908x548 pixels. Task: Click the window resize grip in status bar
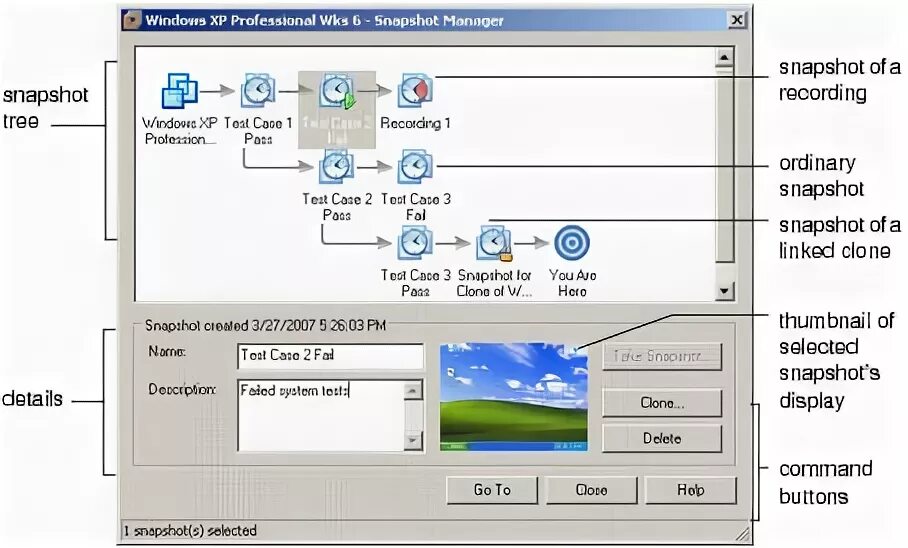pyautogui.click(x=742, y=533)
